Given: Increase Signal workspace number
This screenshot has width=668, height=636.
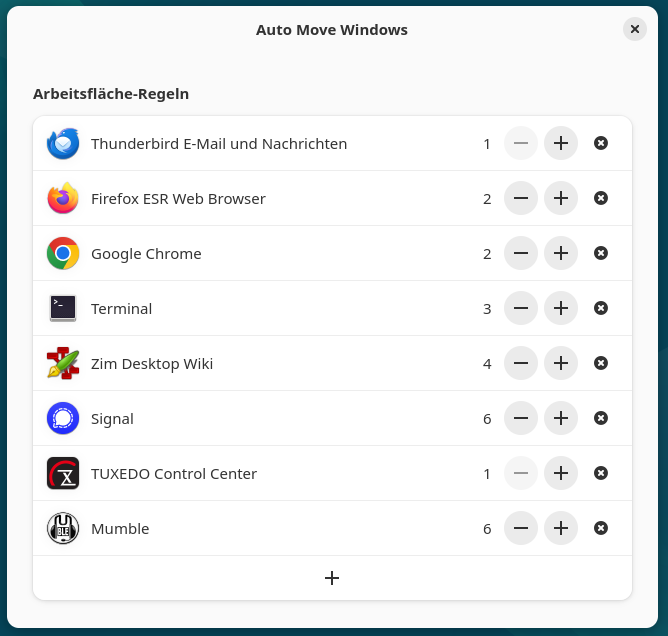Looking at the screenshot, I should pyautogui.click(x=561, y=418).
